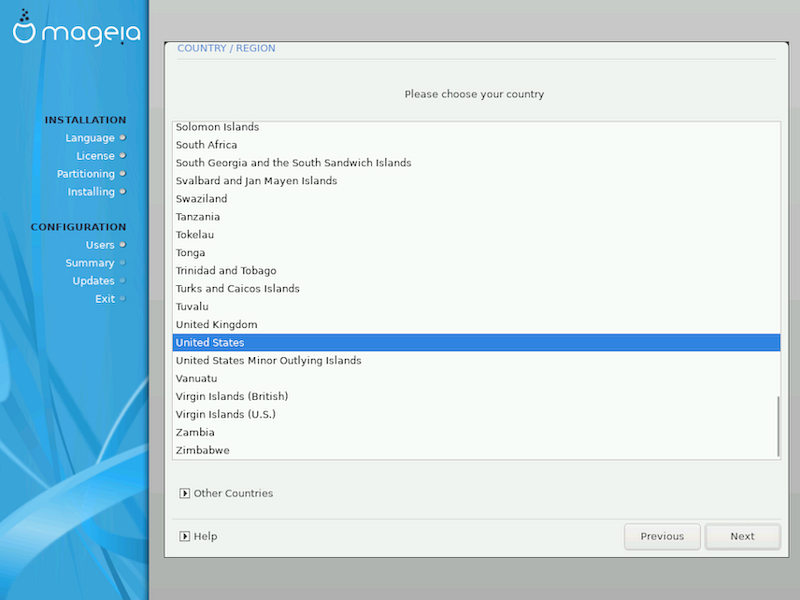Click the highlighted United States row
This screenshot has width=800, height=600.
tap(477, 342)
